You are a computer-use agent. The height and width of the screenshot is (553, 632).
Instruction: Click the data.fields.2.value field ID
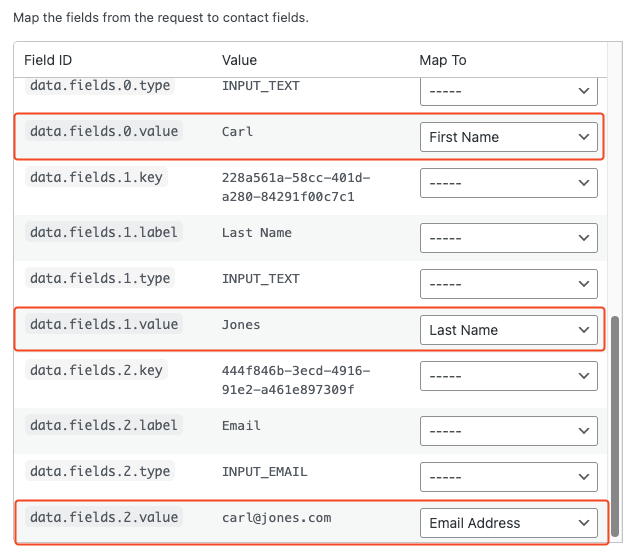pos(103,517)
